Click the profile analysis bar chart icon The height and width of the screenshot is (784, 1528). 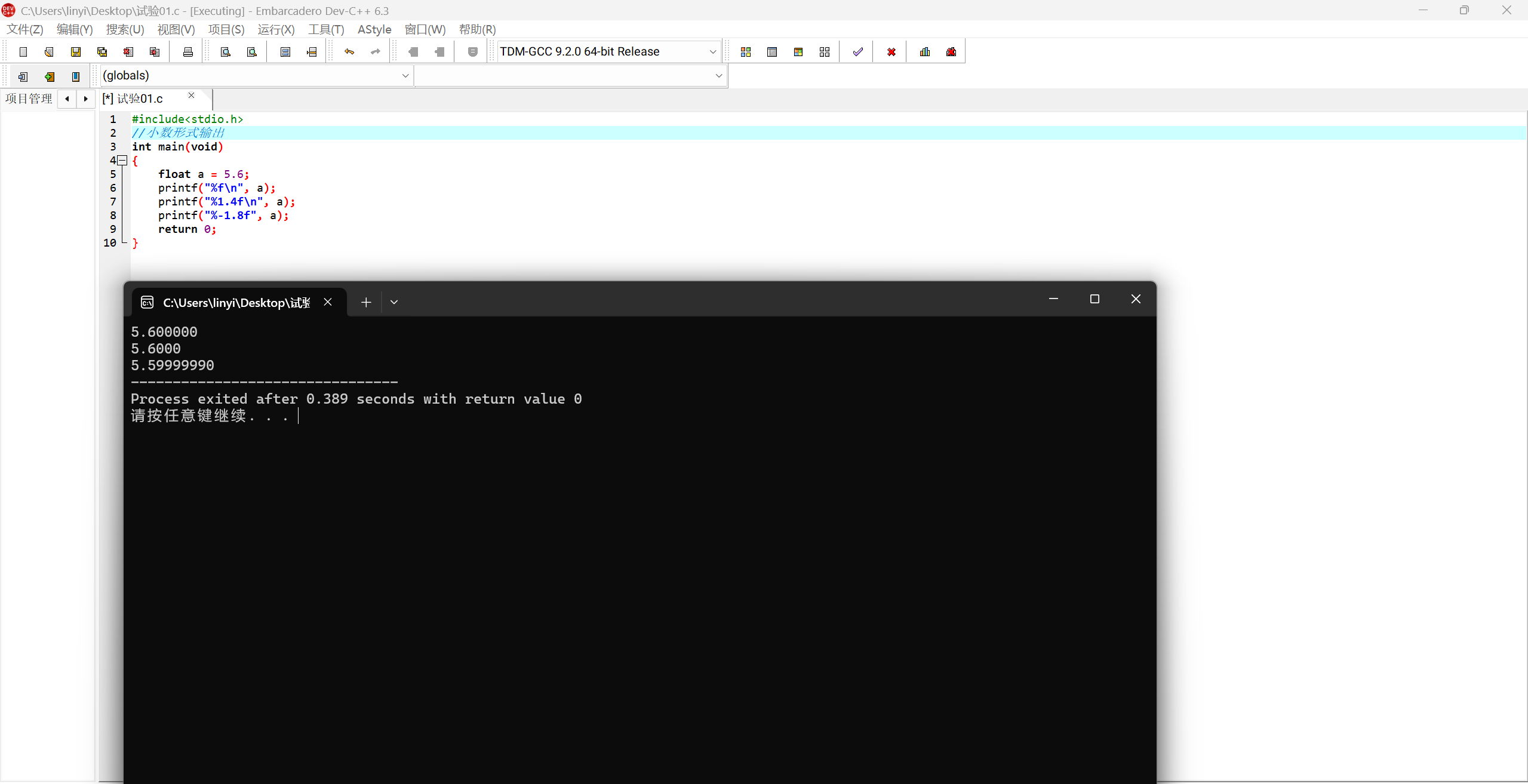click(924, 52)
